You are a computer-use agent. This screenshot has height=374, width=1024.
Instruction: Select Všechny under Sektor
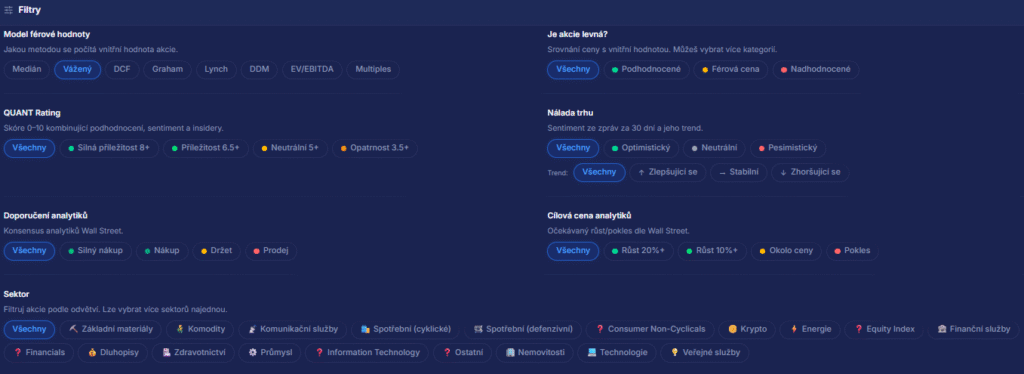coord(29,330)
